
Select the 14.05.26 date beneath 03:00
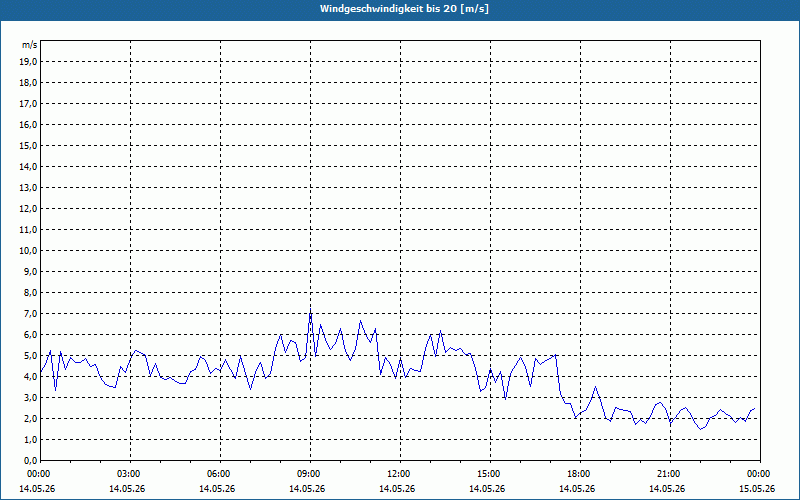[x=127, y=489]
